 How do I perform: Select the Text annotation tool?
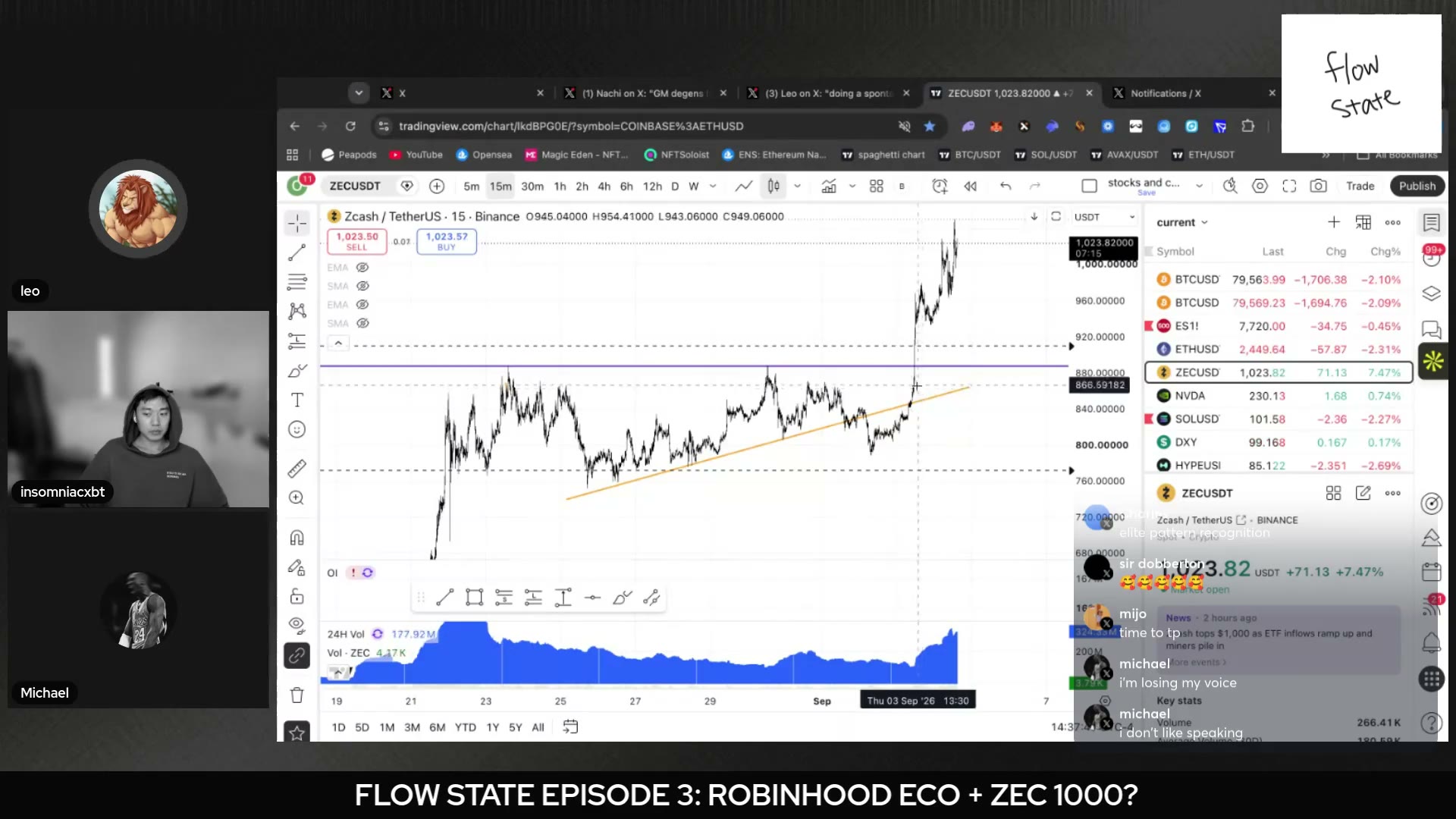[x=297, y=400]
